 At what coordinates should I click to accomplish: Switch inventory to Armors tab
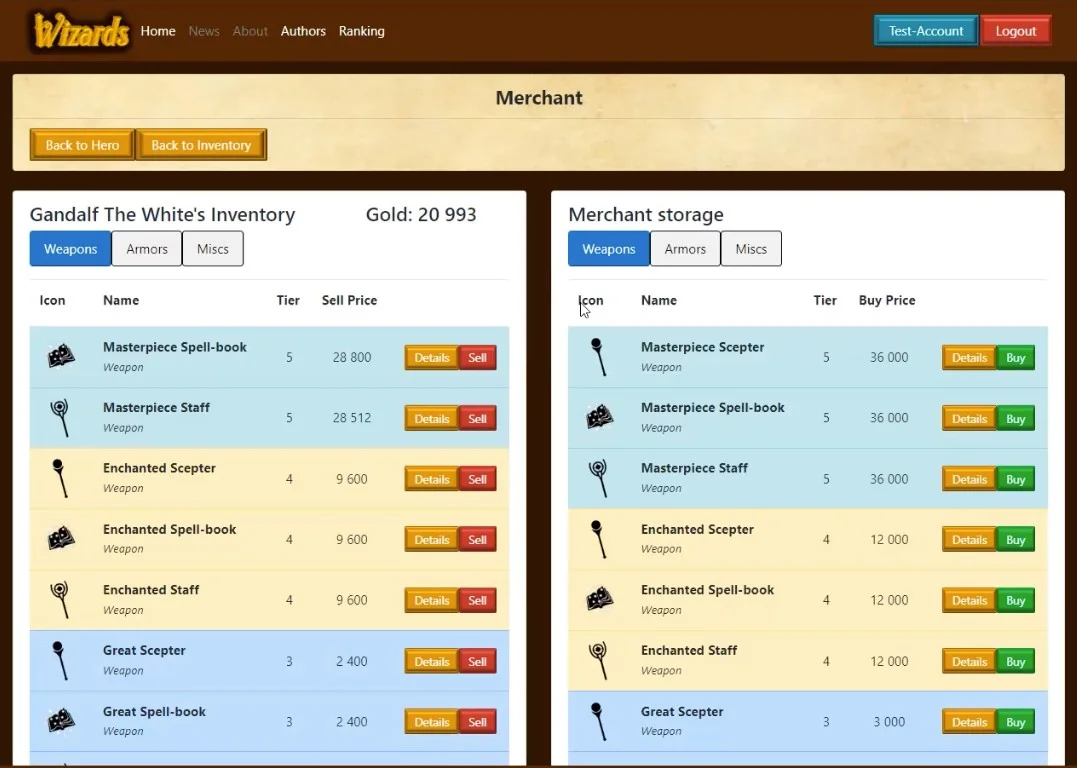click(147, 249)
